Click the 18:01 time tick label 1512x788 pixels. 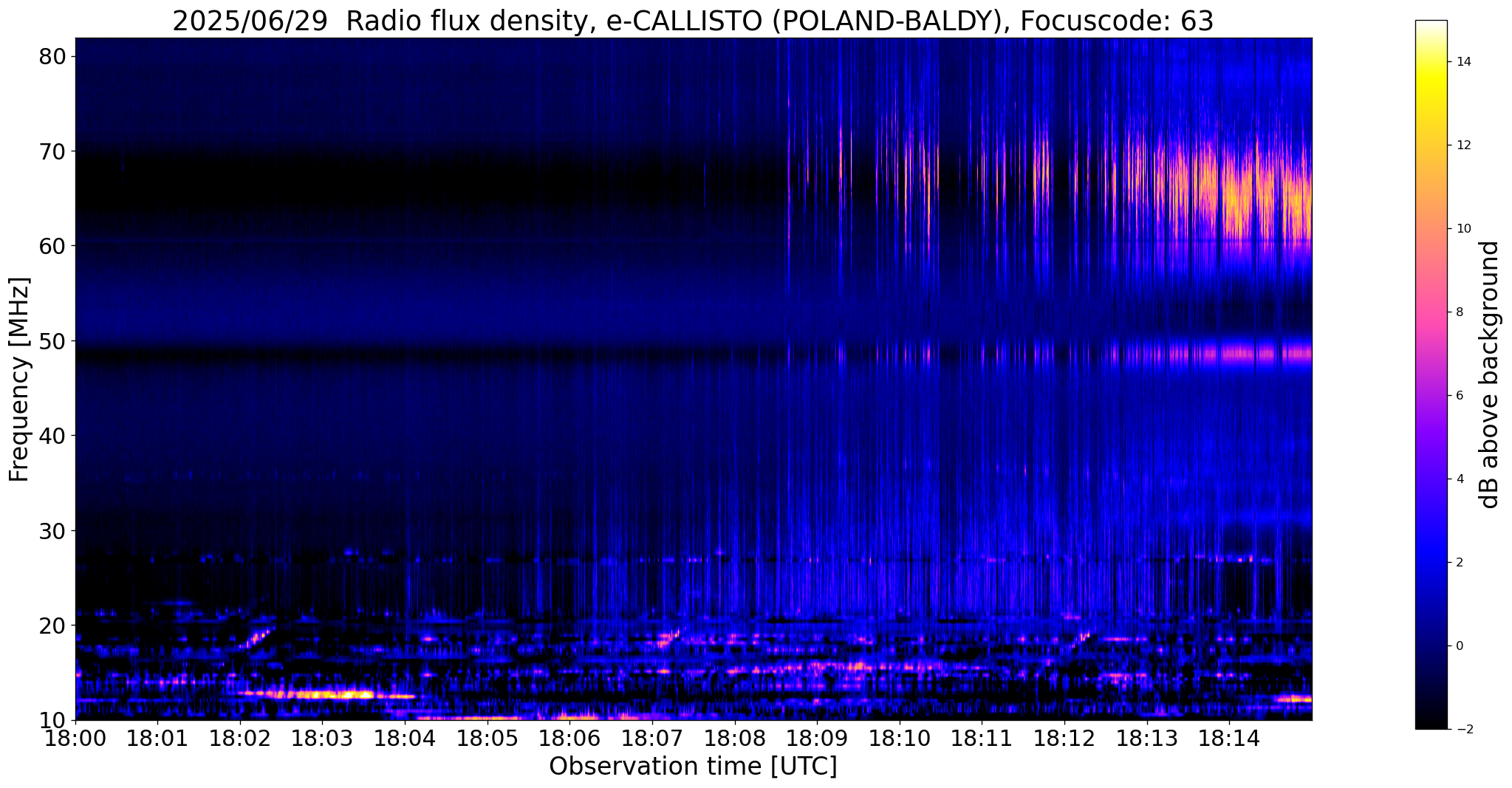coord(157,738)
